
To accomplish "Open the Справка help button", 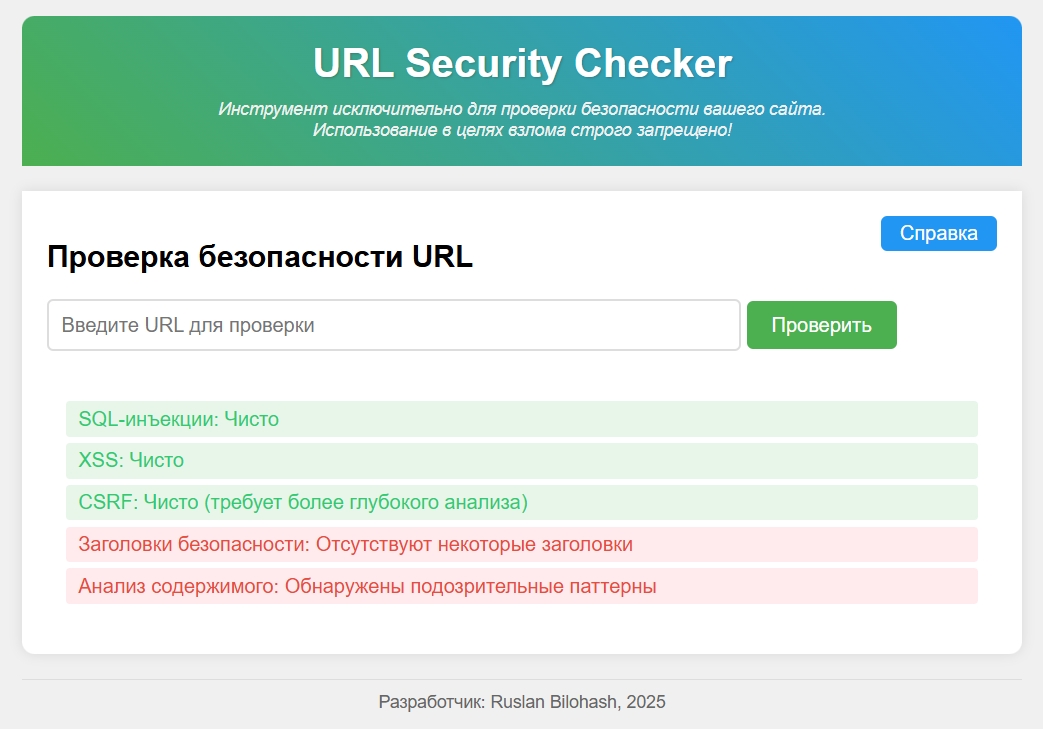I will click(938, 233).
